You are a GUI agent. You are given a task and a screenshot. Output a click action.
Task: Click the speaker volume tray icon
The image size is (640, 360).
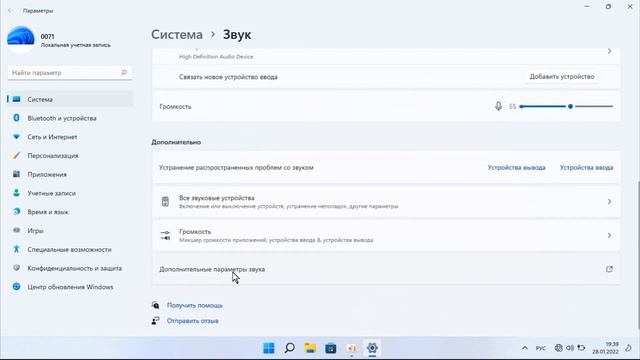(x=570, y=348)
